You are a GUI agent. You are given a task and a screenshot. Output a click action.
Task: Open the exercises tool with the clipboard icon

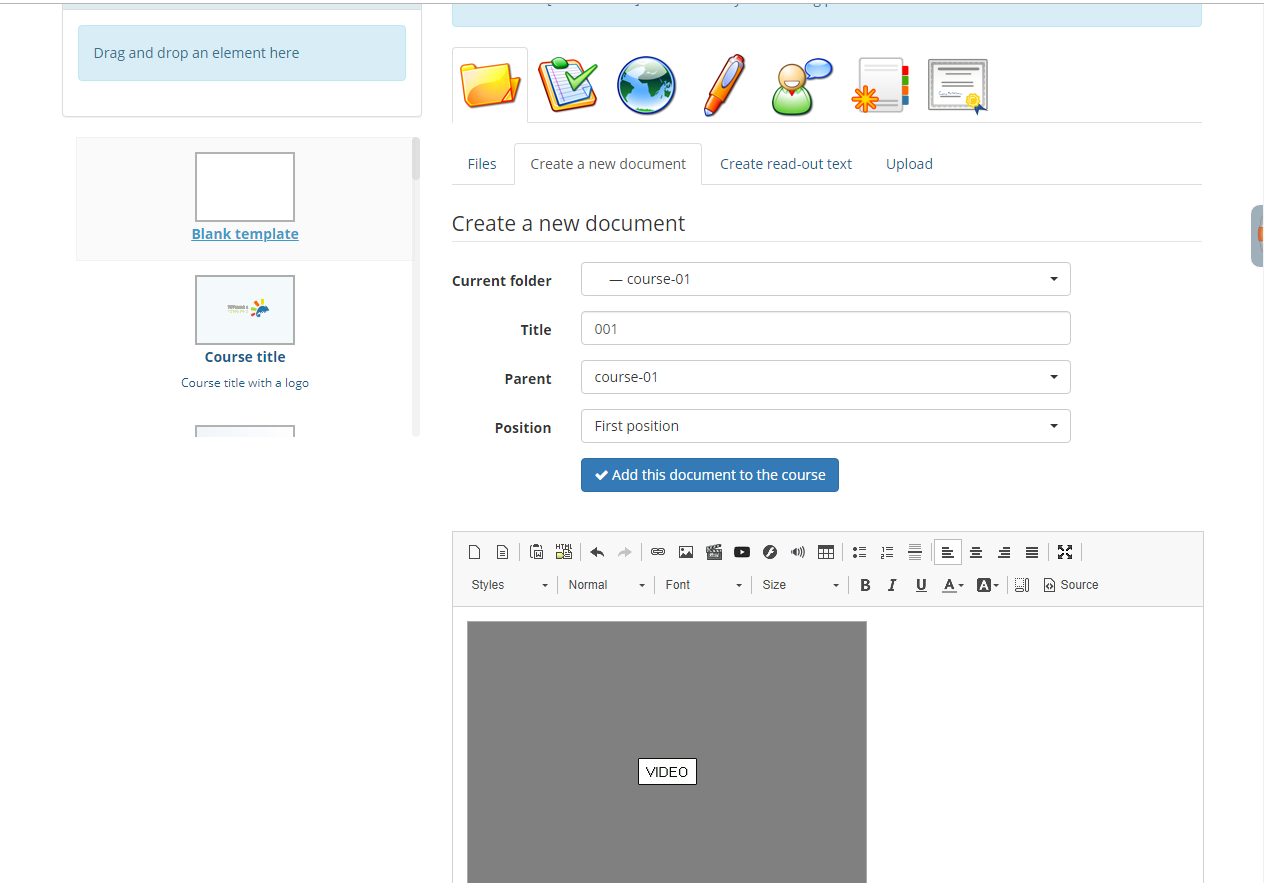coord(567,85)
